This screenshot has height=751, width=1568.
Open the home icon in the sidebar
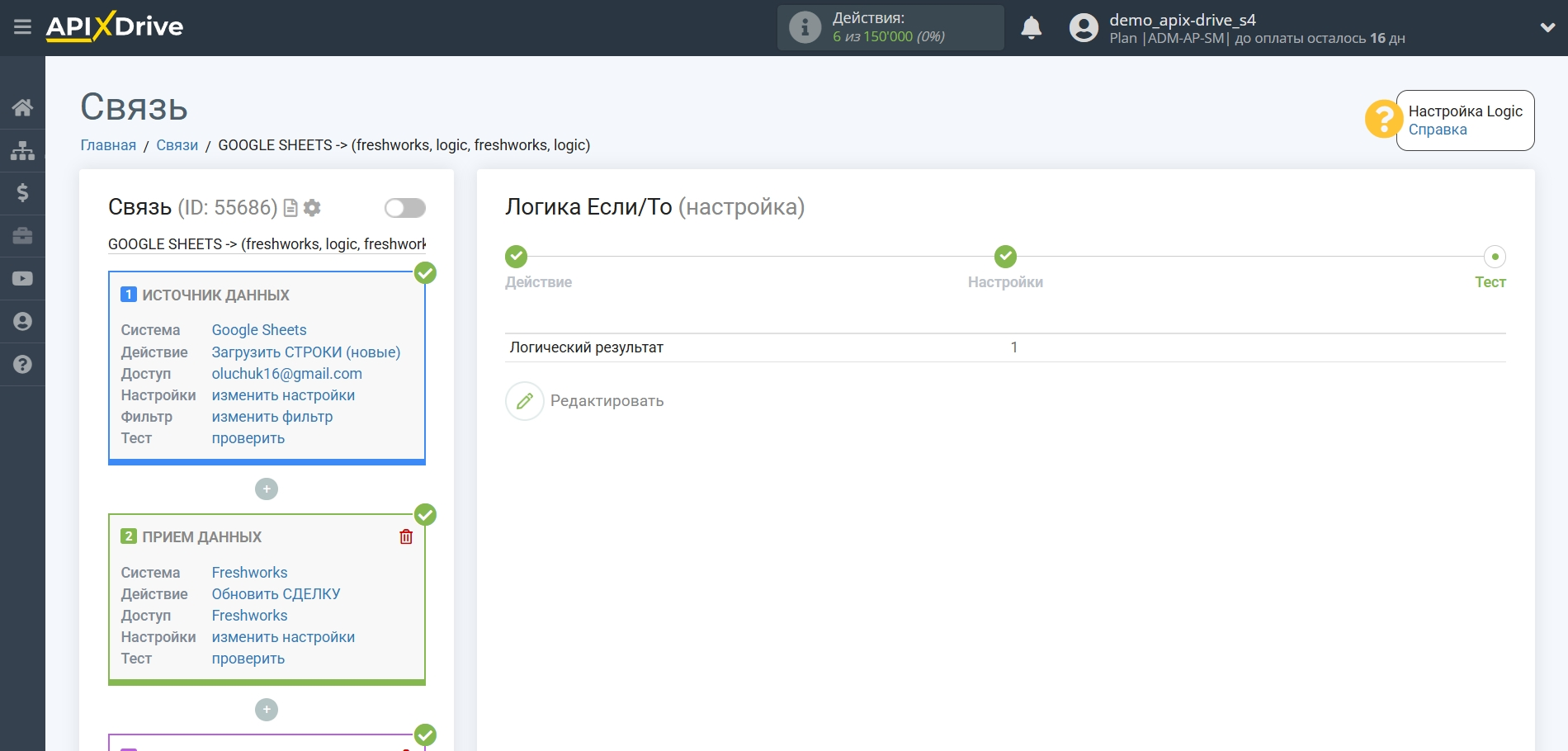[22, 107]
